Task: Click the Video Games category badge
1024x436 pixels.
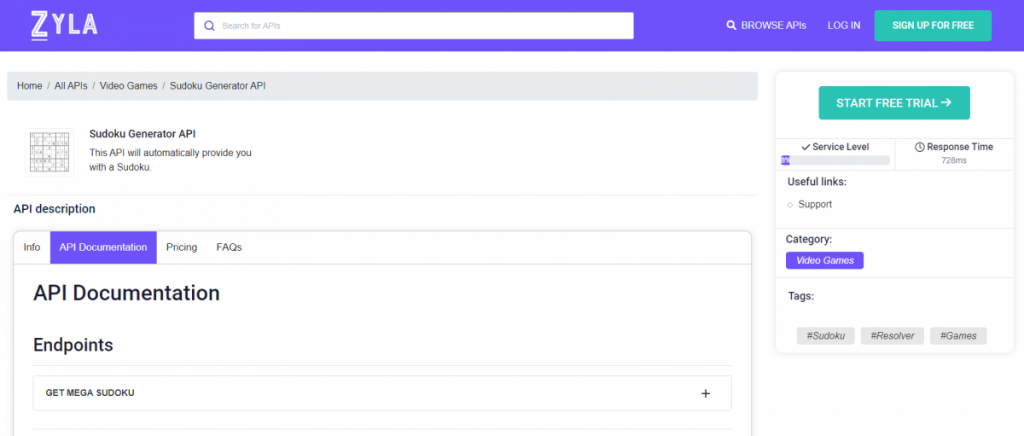Action: click(x=825, y=260)
